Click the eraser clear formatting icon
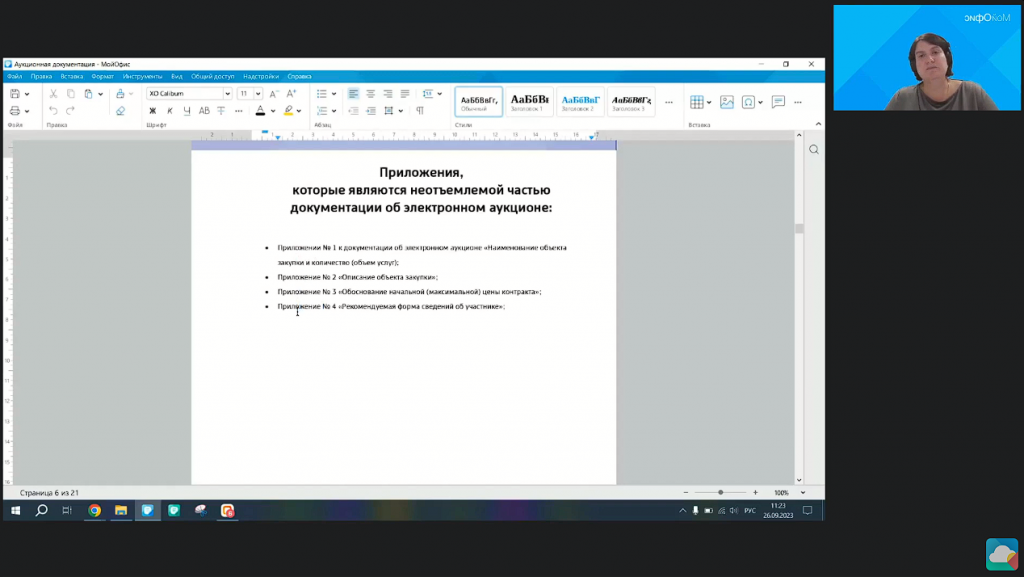Screen dimensions: 1024x577 click(120, 111)
